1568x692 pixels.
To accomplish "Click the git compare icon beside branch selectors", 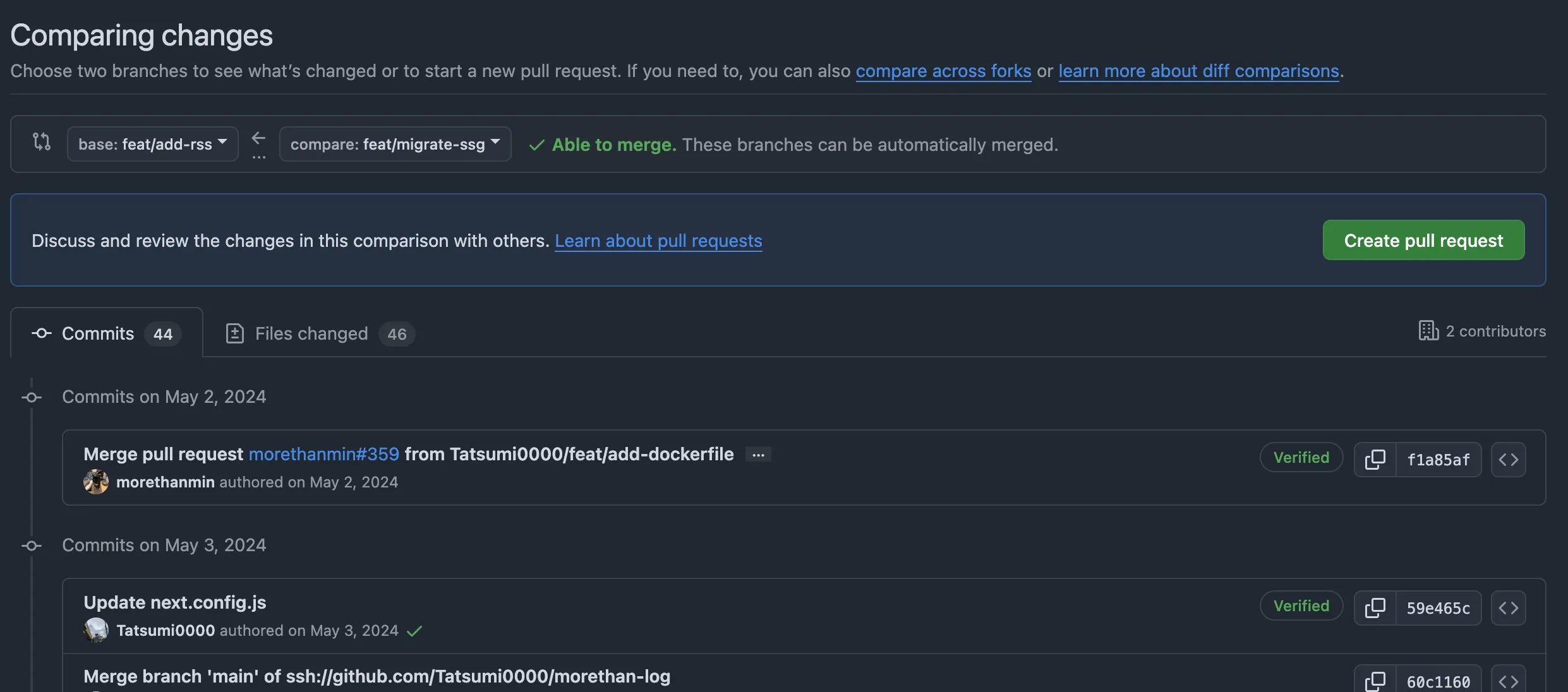I will [x=41, y=143].
